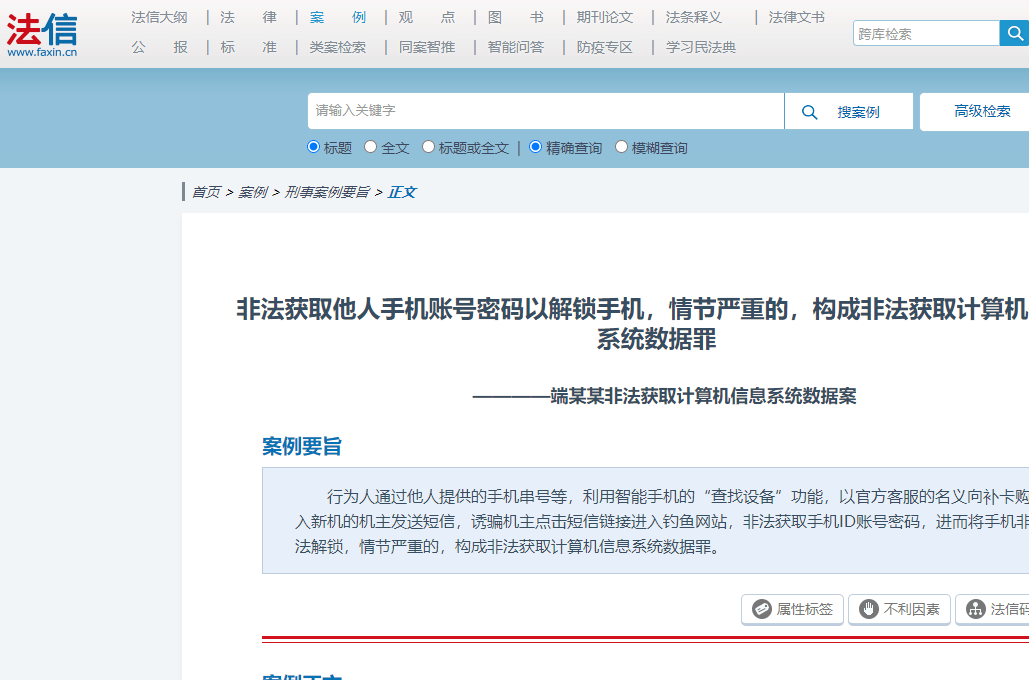Select the 标题 radio button
This screenshot has height=680, width=1029.
point(314,147)
